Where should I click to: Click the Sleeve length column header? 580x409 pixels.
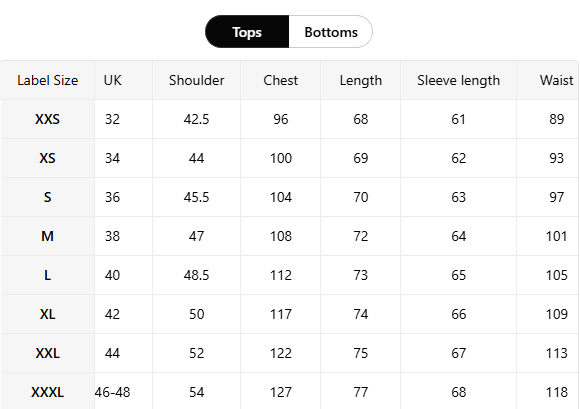click(x=458, y=80)
